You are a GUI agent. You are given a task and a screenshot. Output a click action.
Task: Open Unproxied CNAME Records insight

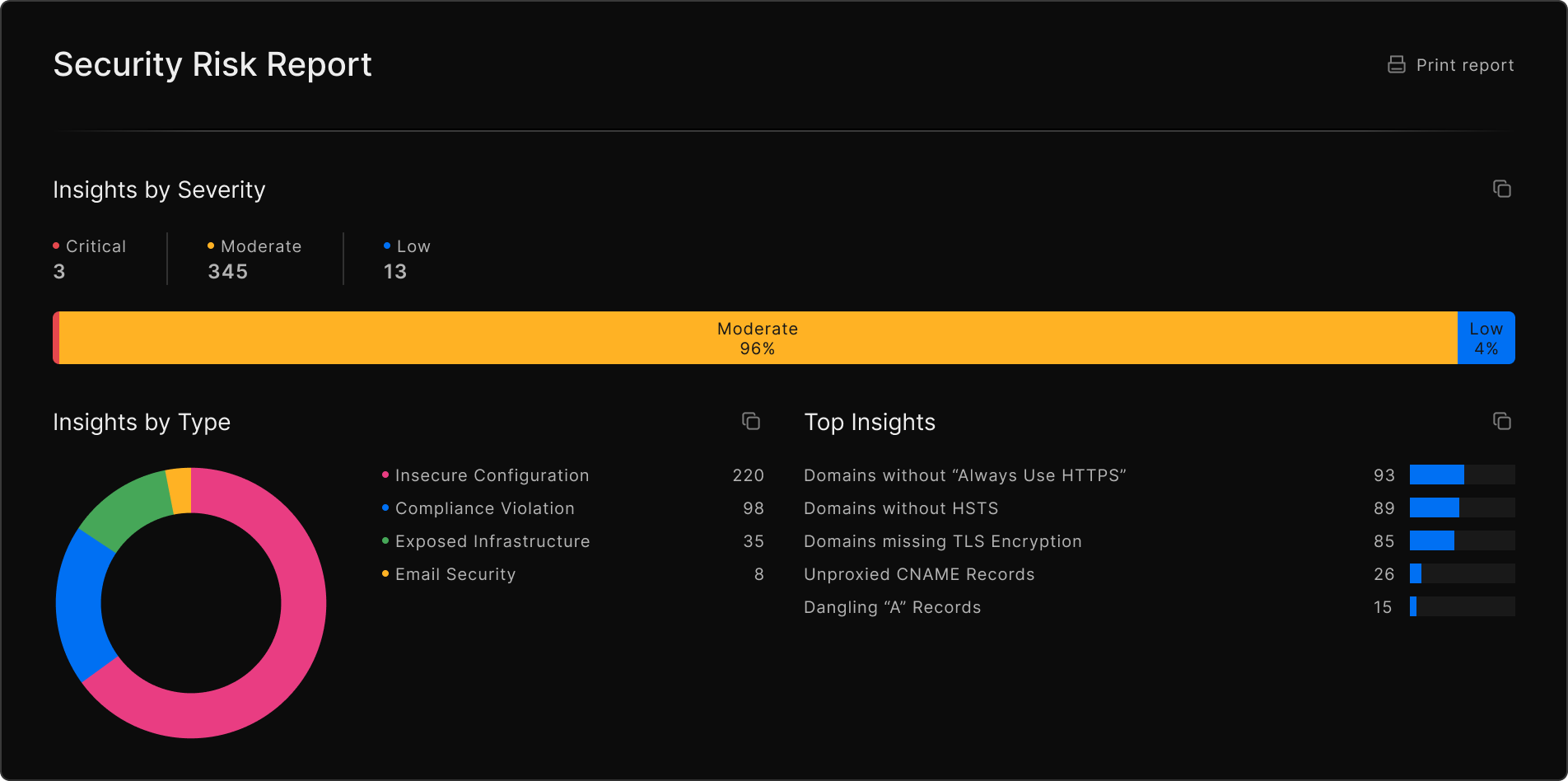[x=918, y=574]
